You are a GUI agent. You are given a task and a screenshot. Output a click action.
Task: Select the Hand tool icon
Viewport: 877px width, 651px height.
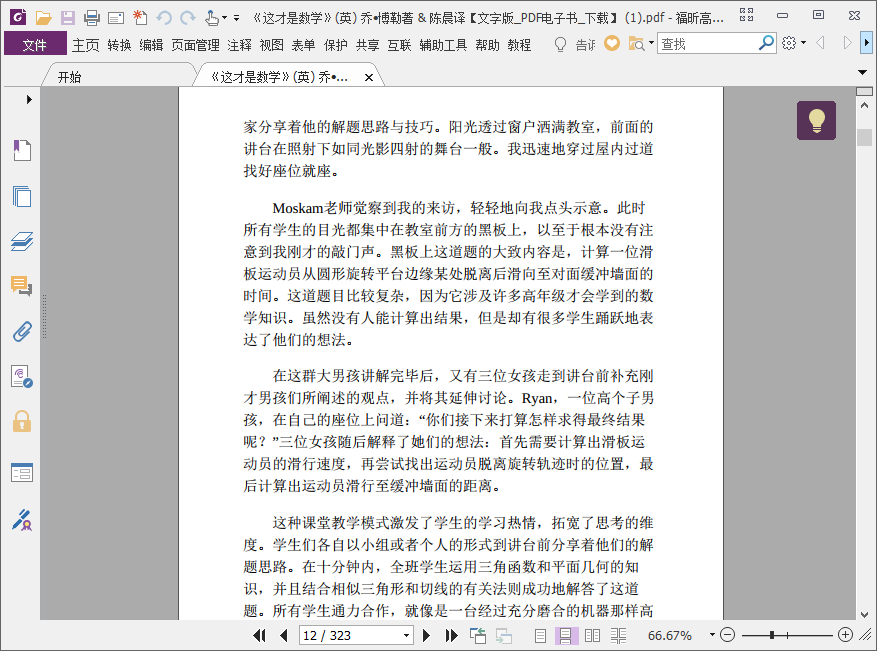[211, 18]
